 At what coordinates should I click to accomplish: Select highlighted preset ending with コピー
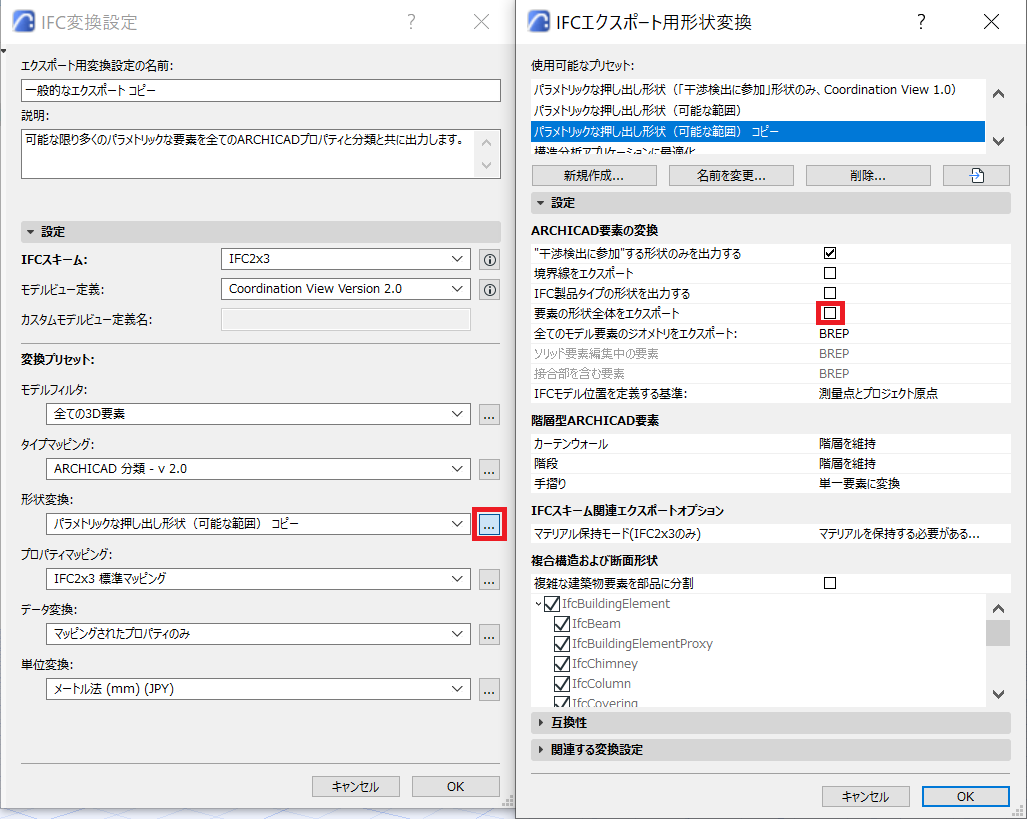click(x=758, y=132)
